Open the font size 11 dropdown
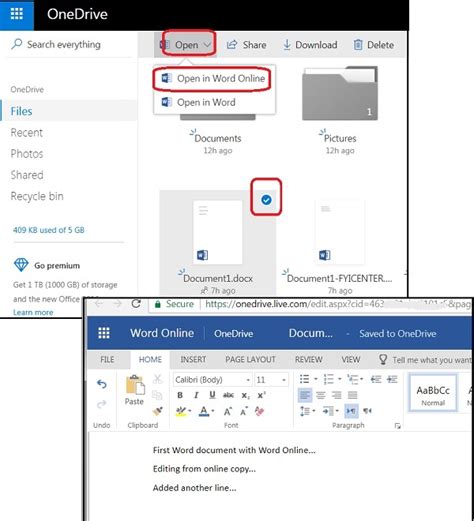 [284, 380]
